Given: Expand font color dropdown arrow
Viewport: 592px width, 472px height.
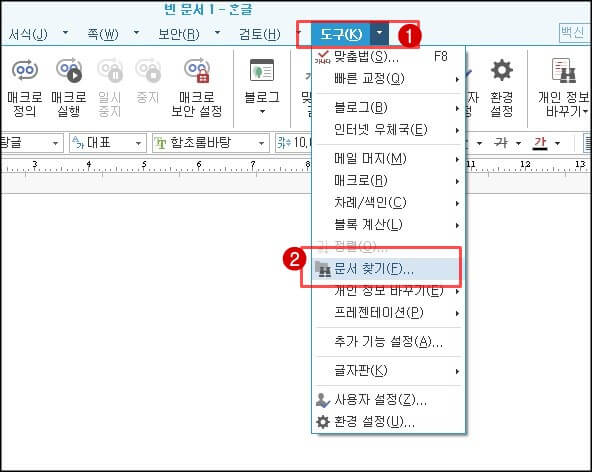Looking at the screenshot, I should click(x=557, y=143).
